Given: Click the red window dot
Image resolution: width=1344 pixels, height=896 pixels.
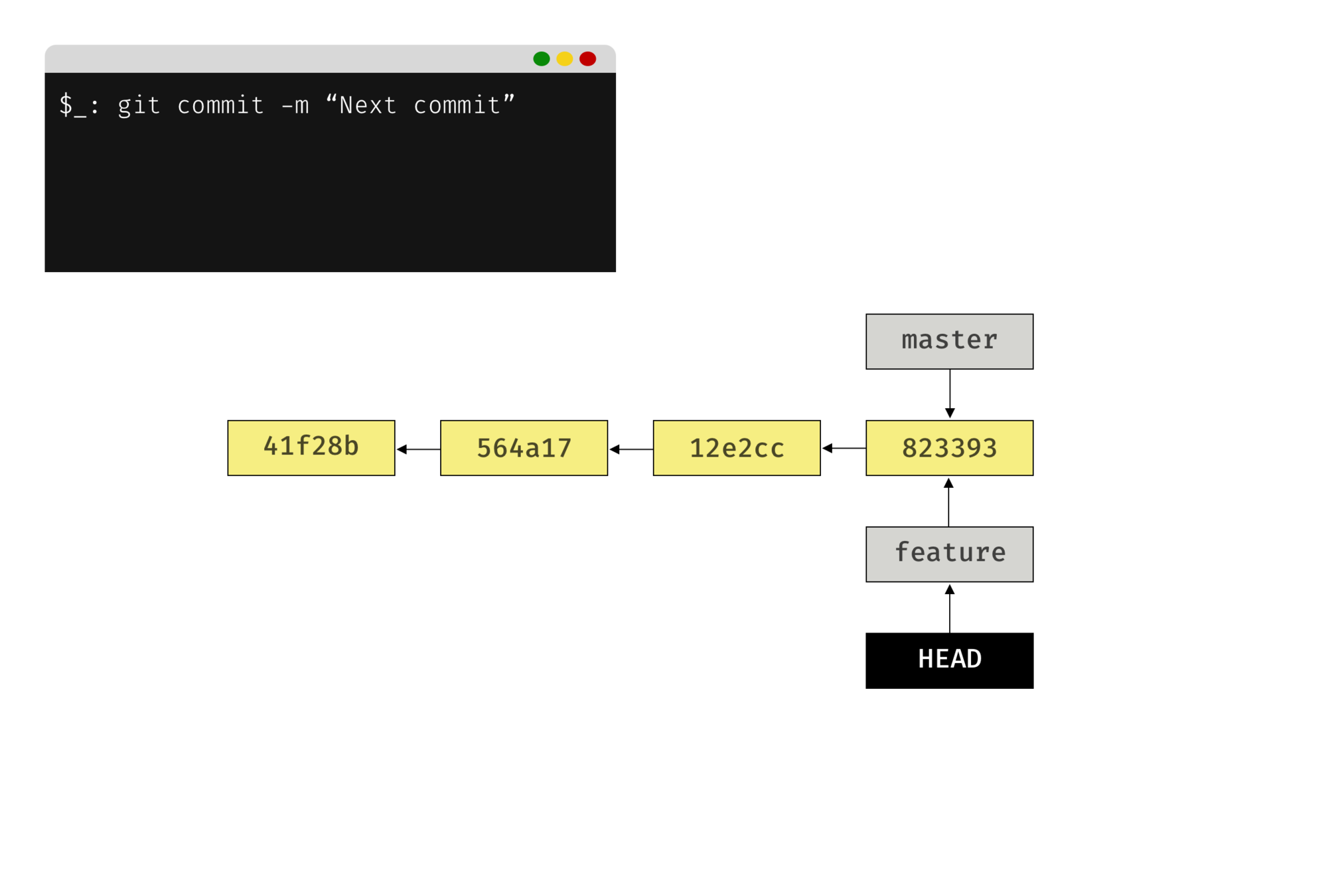Looking at the screenshot, I should (587, 59).
